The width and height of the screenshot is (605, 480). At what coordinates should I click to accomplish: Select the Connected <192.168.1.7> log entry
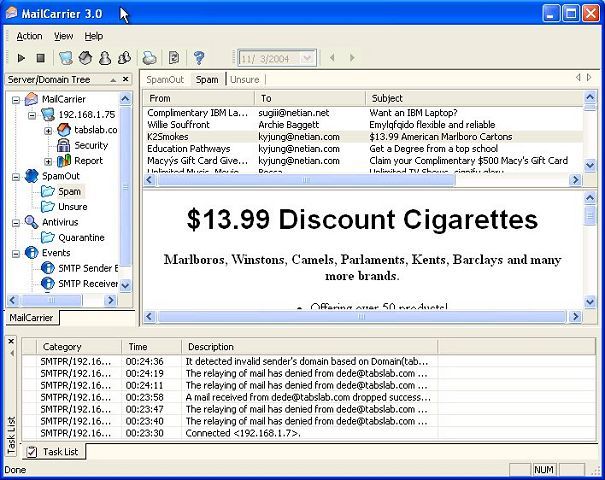309,433
